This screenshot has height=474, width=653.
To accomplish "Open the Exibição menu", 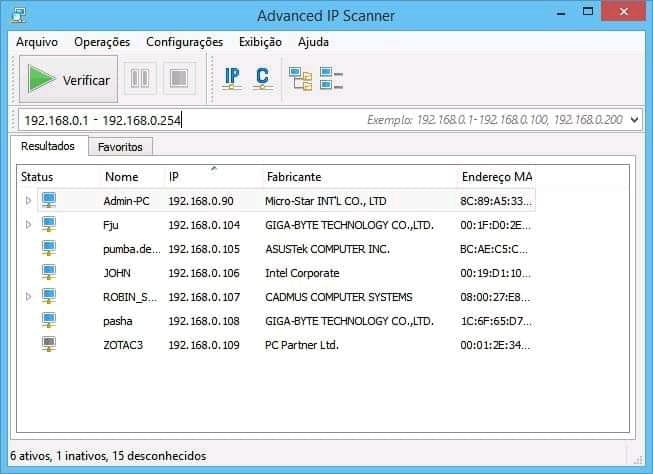I will (x=260, y=42).
